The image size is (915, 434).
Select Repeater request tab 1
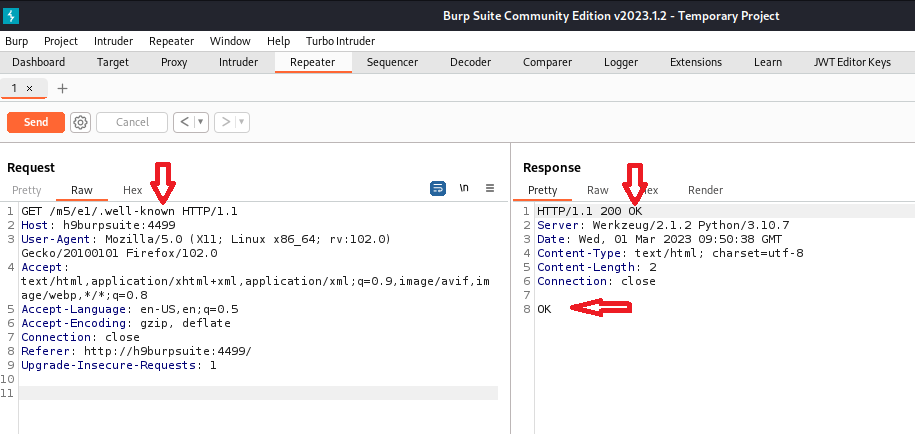pyautogui.click(x=15, y=89)
